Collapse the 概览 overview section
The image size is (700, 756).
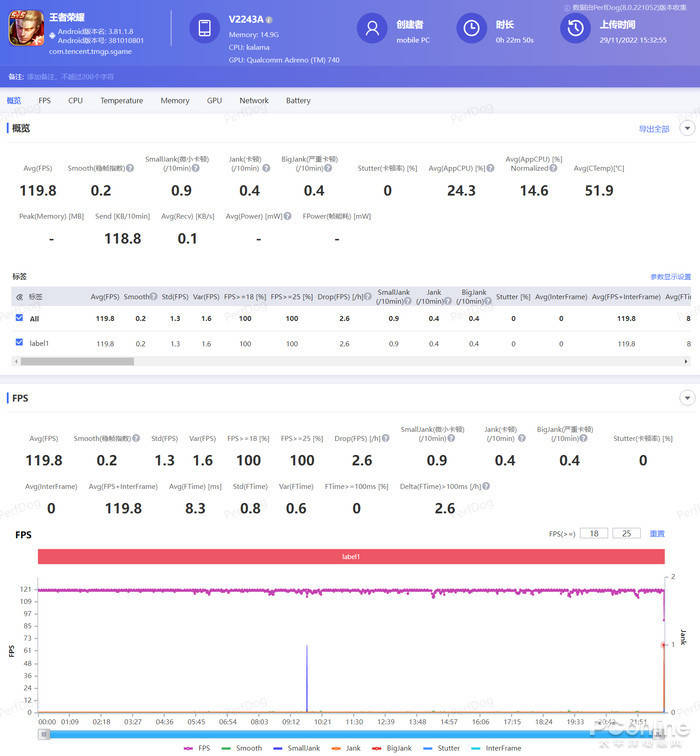click(686, 128)
